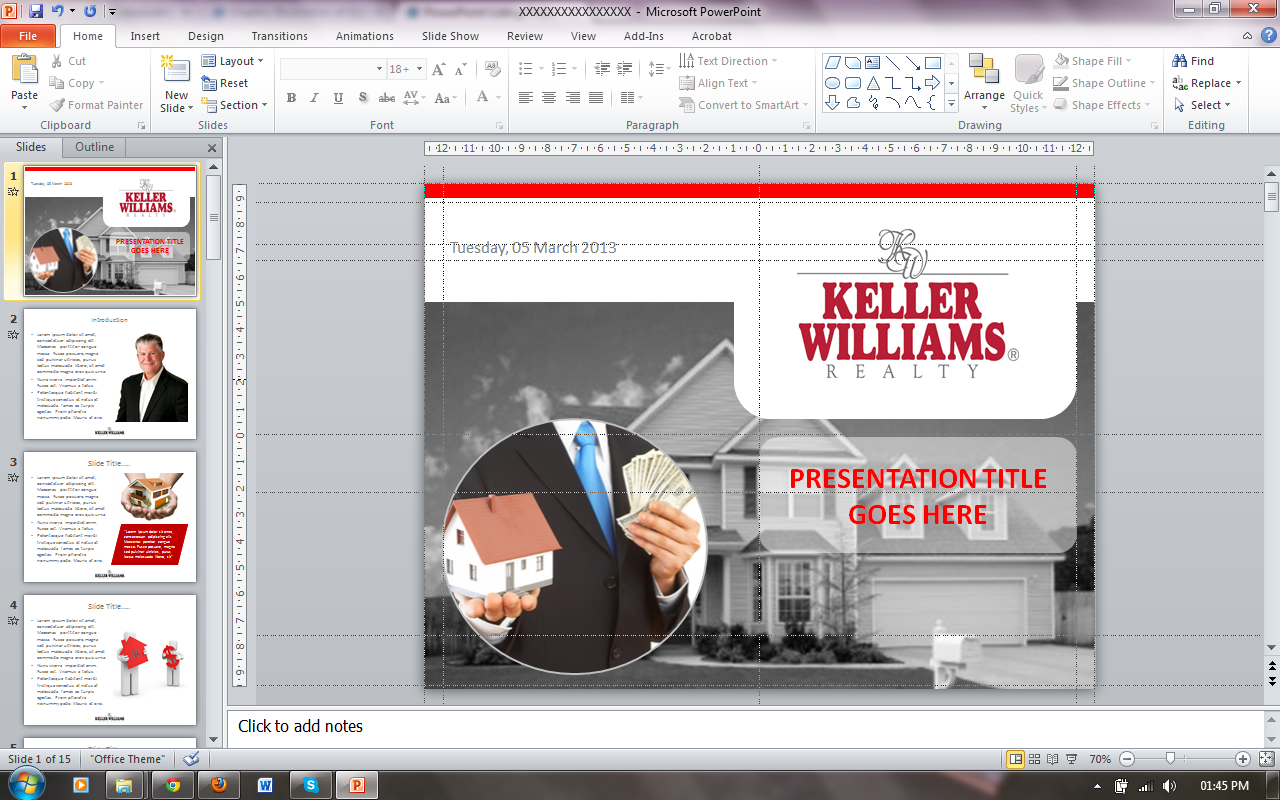The height and width of the screenshot is (800, 1280).
Task: Open the Layout dropdown
Action: [x=233, y=61]
